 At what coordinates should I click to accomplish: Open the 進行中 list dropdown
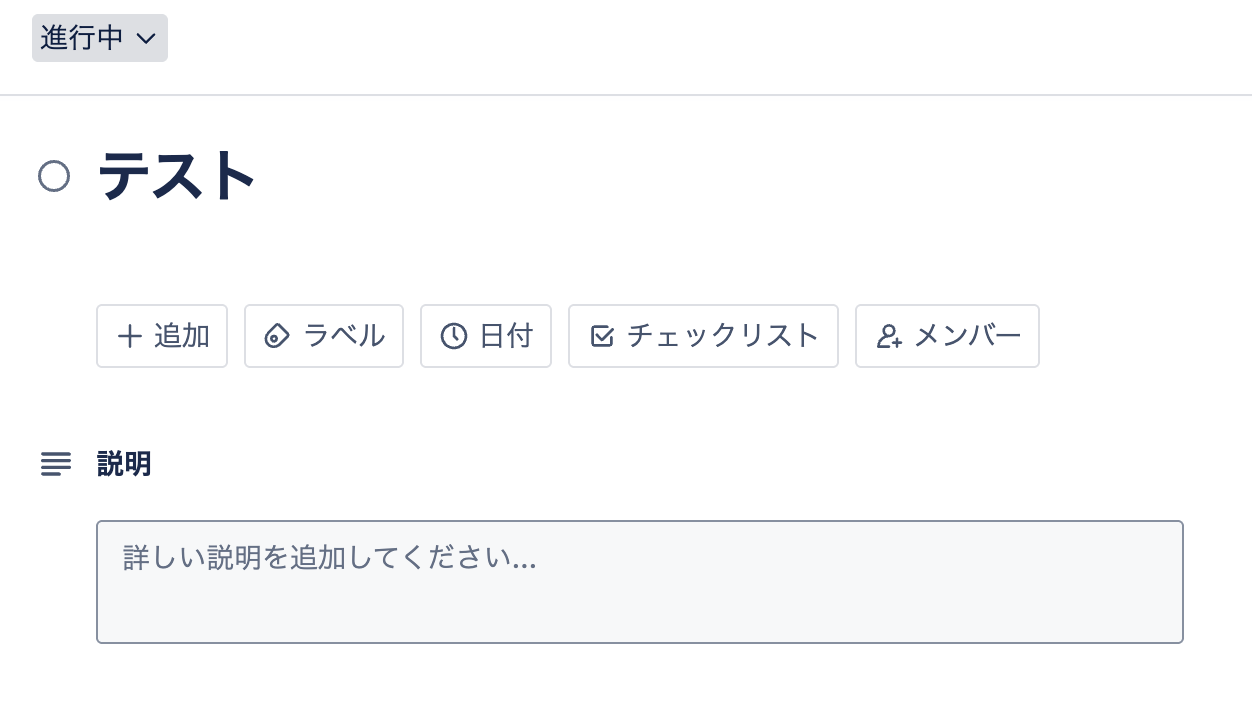(x=99, y=38)
